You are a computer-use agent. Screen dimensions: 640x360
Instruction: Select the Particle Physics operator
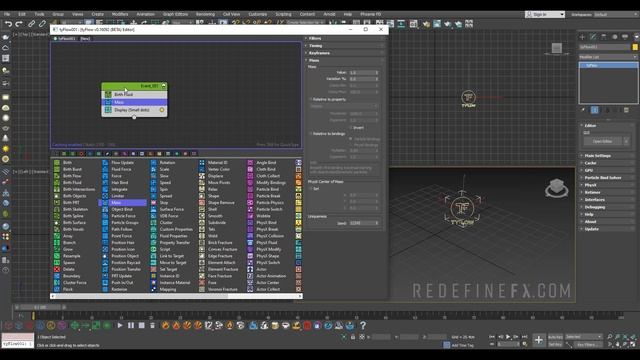click(270, 202)
